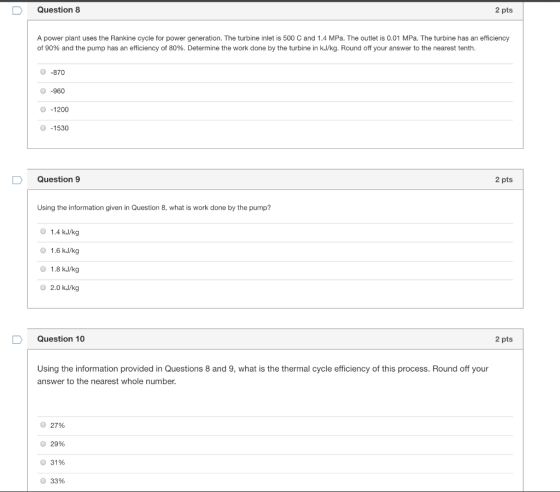Click the Question 8 header title
The width and height of the screenshot is (560, 492).
pos(59,10)
